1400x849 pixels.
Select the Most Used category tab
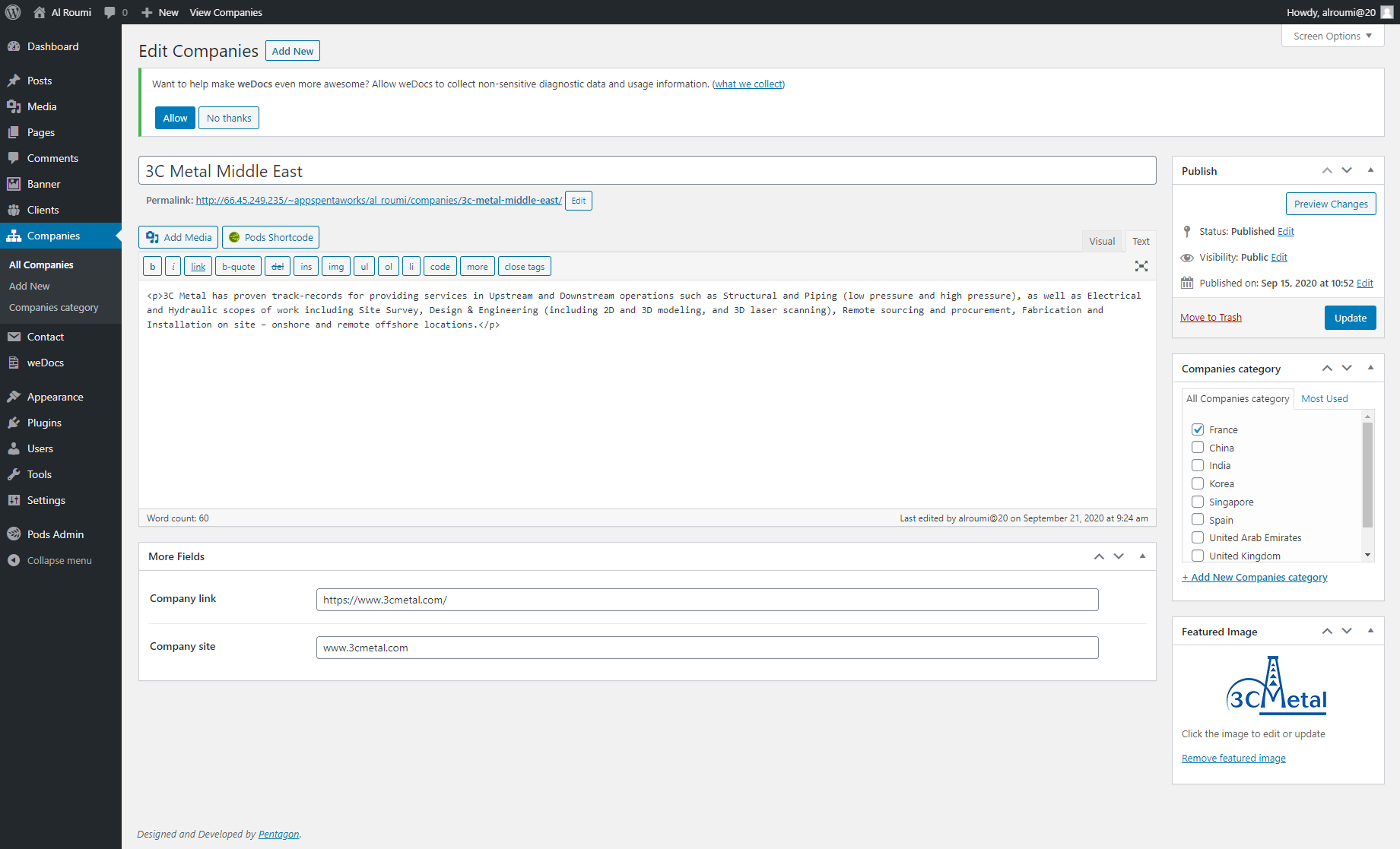(x=1324, y=398)
